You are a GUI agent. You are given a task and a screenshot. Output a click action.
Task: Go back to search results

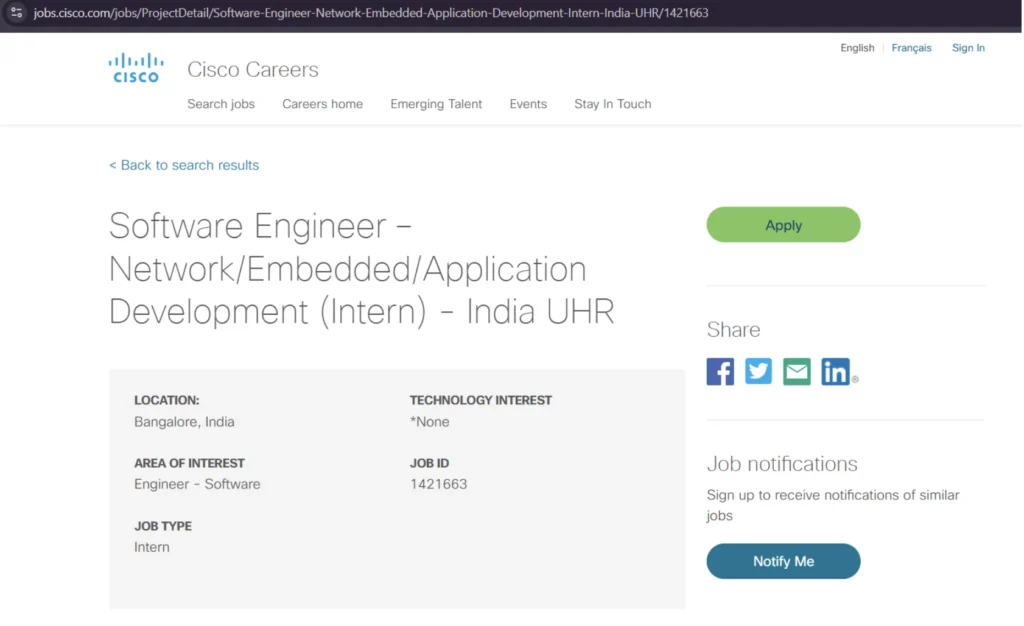coord(184,165)
